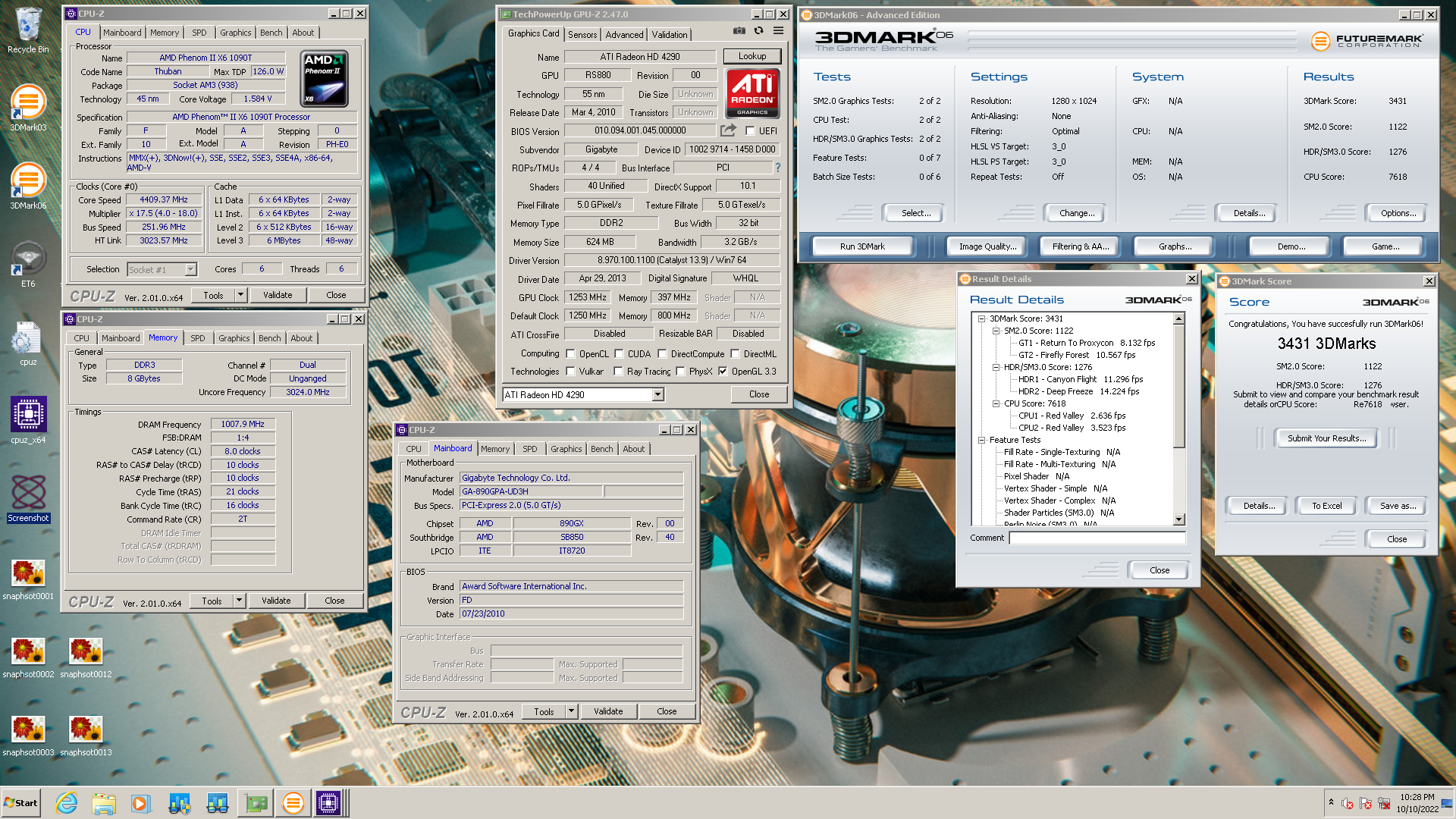This screenshot has height=819, width=1456.
Task: Switch to the SPD tab in top CPU-Z window
Action: (199, 33)
